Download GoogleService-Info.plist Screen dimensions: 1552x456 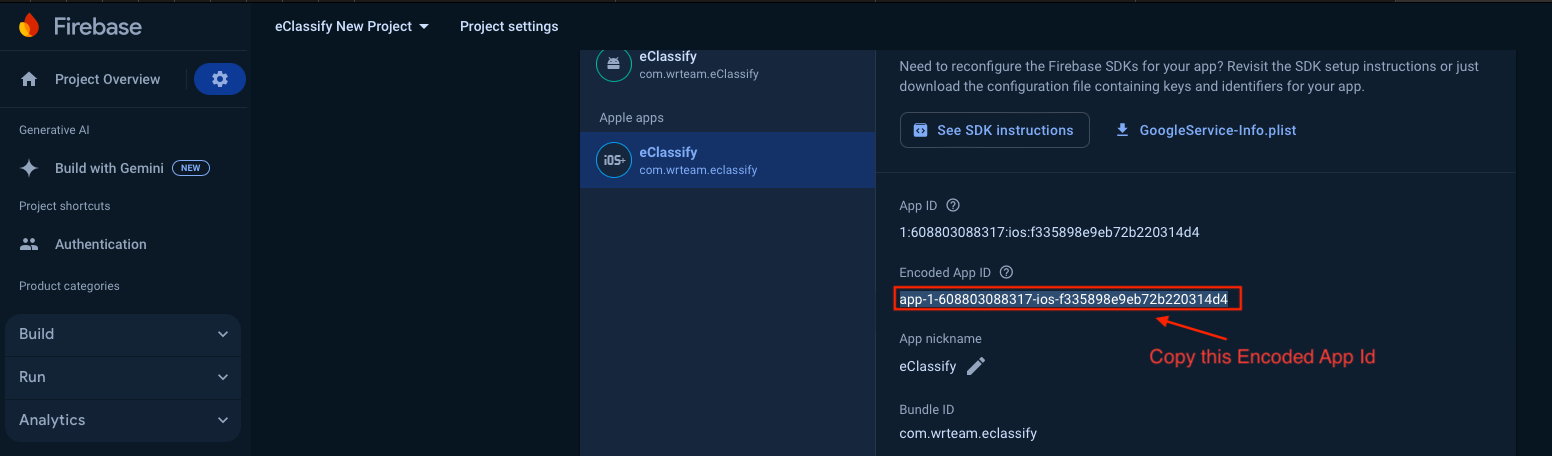tap(1206, 130)
